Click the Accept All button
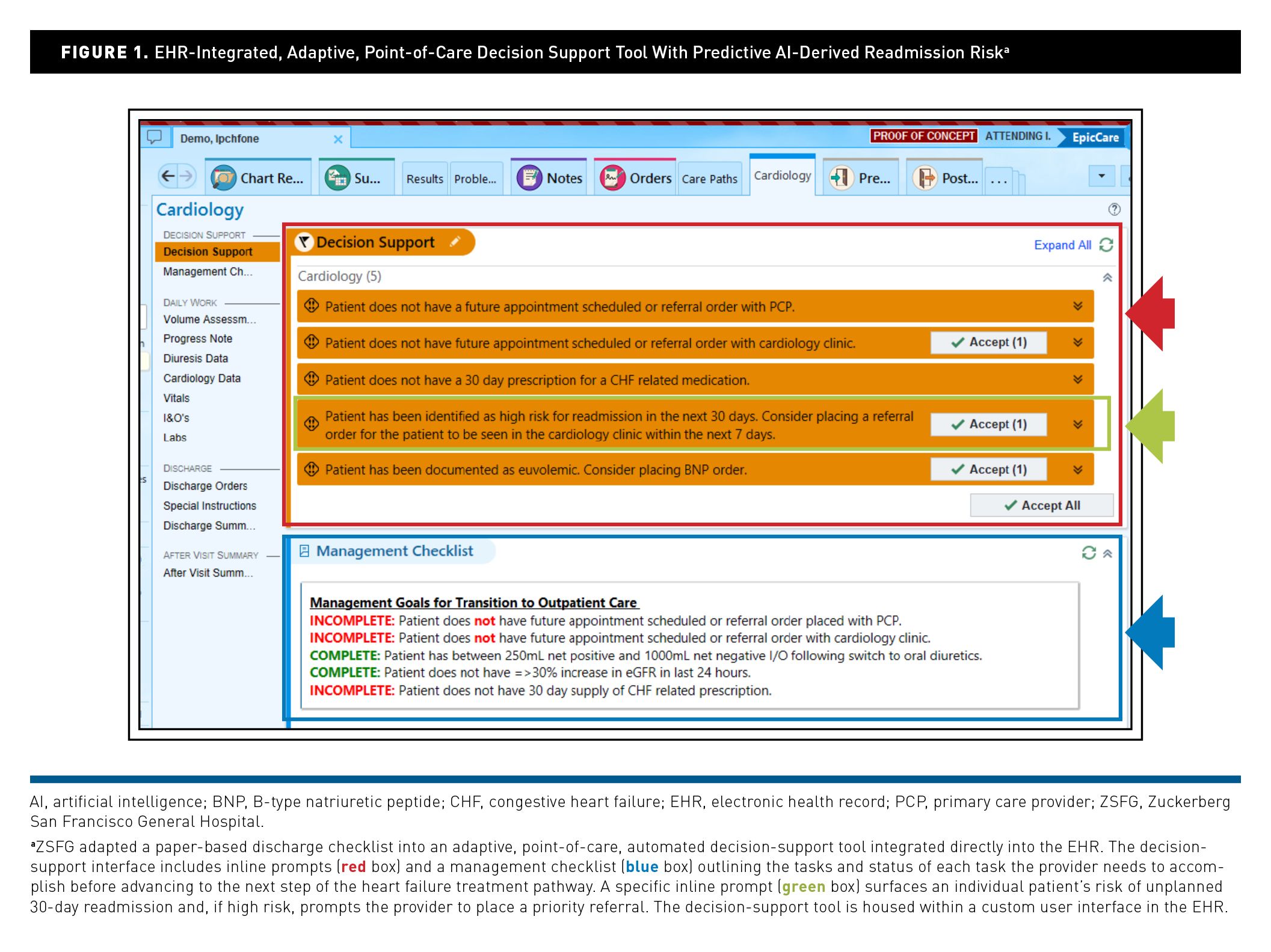 [x=1041, y=505]
